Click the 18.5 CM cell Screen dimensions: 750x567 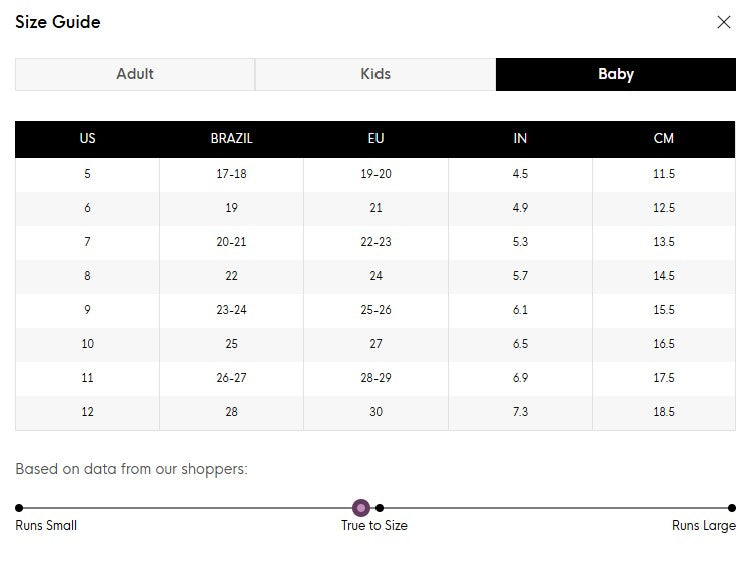point(664,412)
